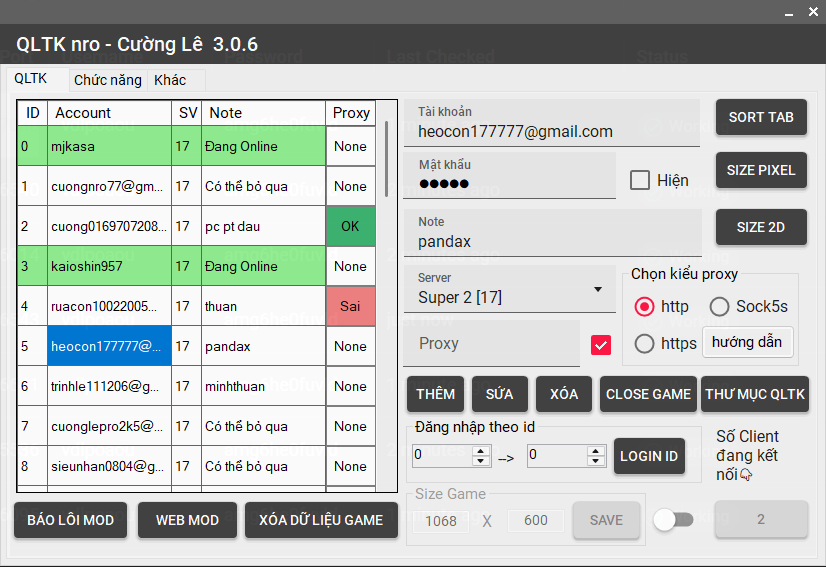
Task: Click the red Sai proxy cell
Action: coord(351,306)
